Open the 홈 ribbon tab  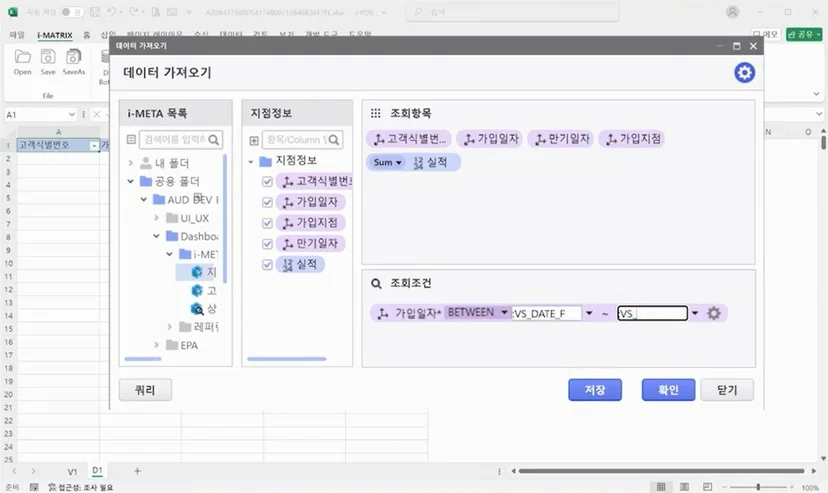tap(87, 35)
